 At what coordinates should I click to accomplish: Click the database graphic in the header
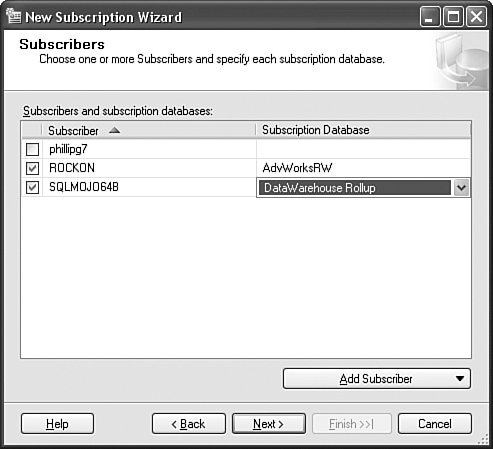tap(461, 62)
